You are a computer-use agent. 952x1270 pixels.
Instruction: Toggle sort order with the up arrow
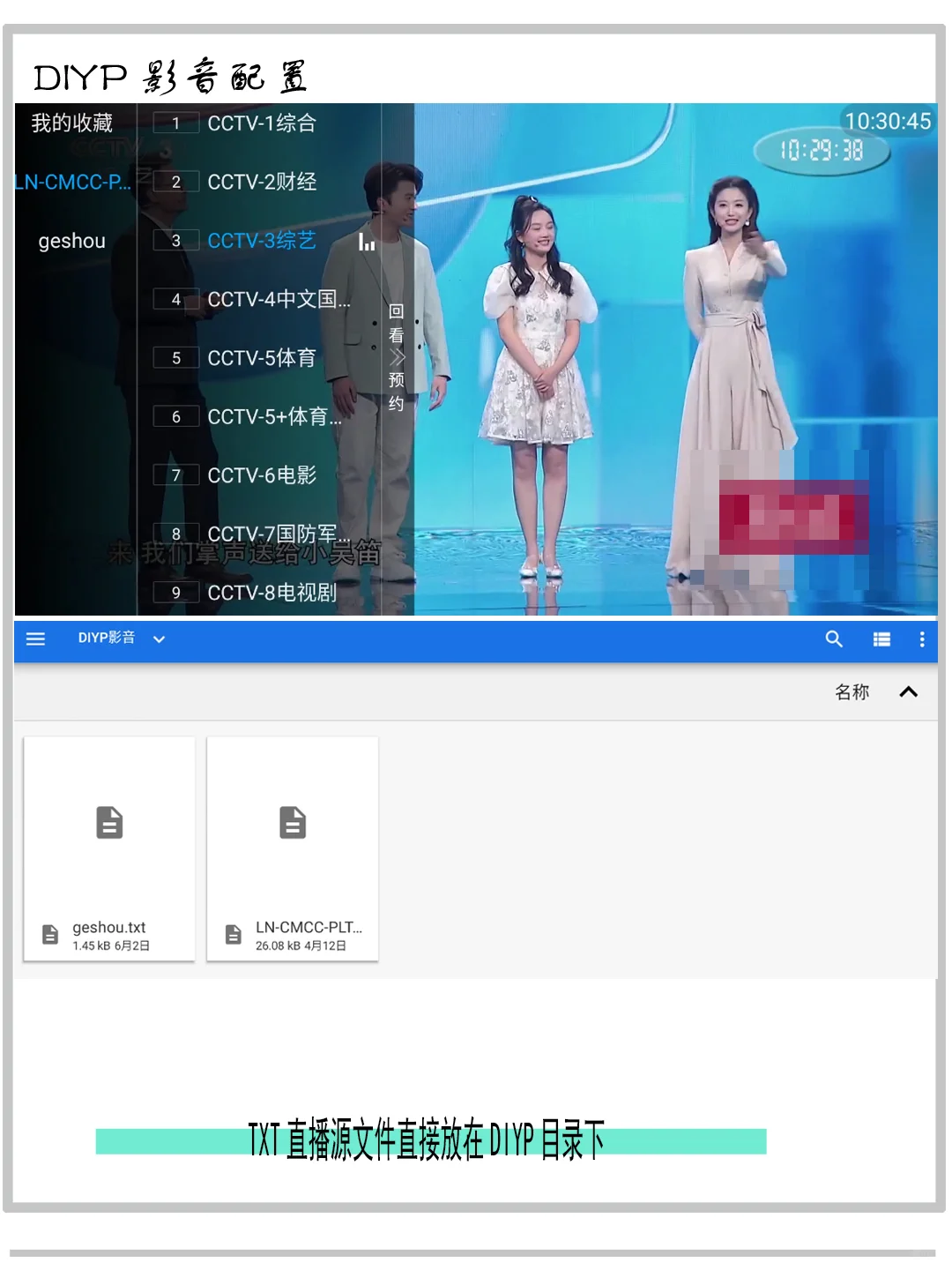tap(908, 692)
